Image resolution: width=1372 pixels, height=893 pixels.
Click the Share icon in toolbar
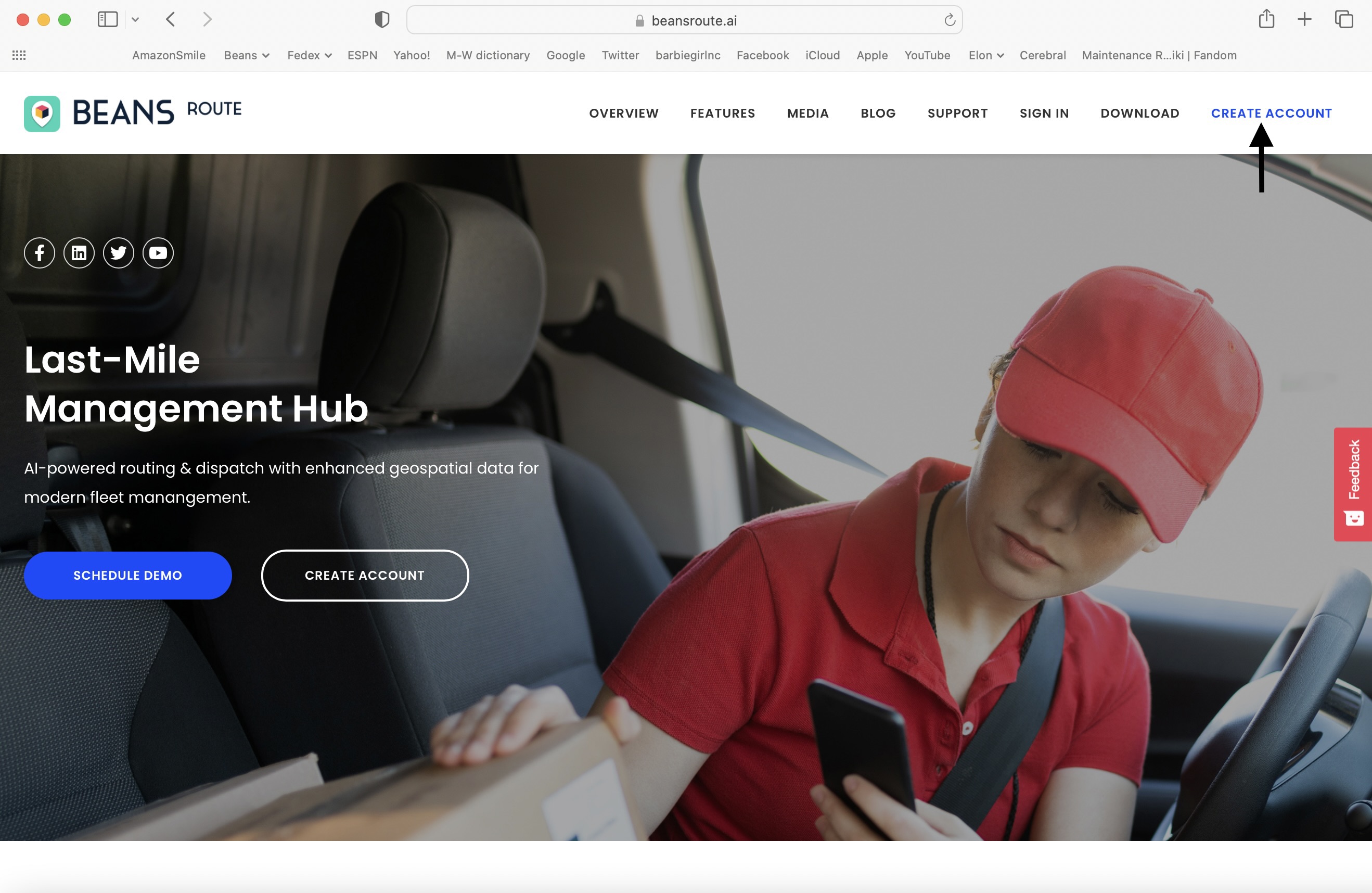click(1266, 20)
